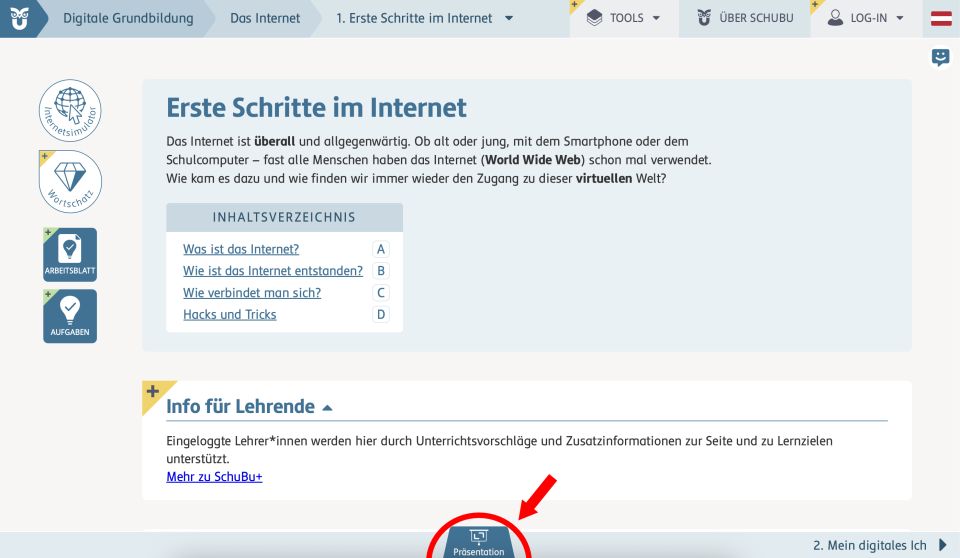Open the Wortschatz diamond icon

click(x=70, y=181)
